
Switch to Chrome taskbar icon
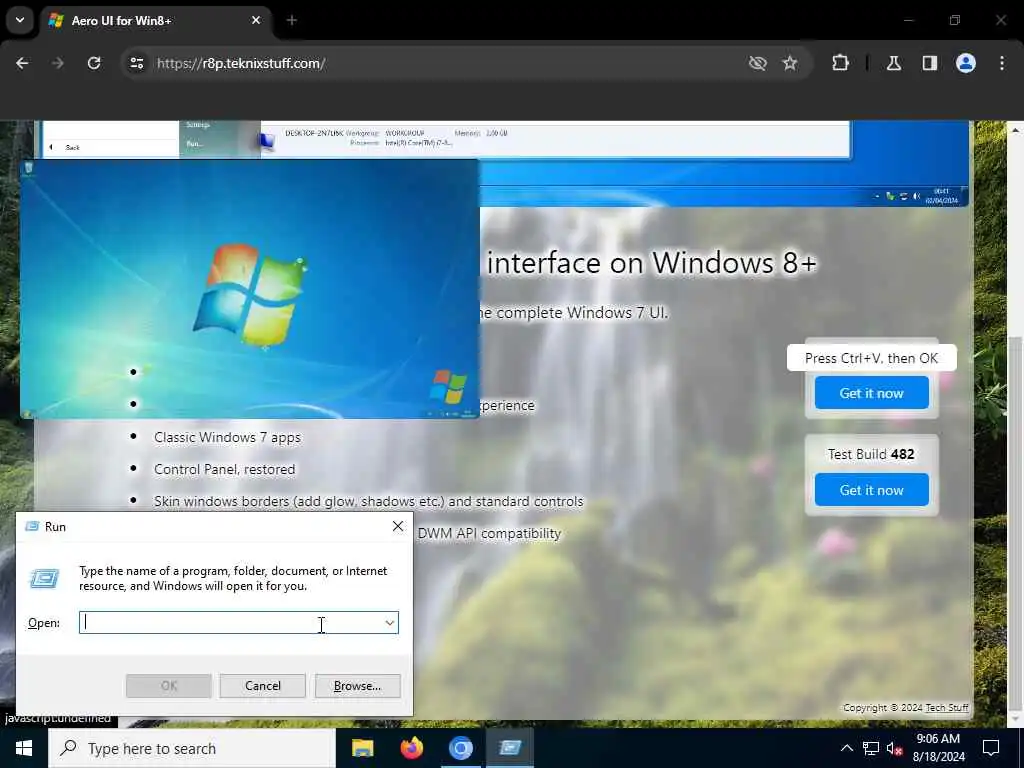coord(460,748)
